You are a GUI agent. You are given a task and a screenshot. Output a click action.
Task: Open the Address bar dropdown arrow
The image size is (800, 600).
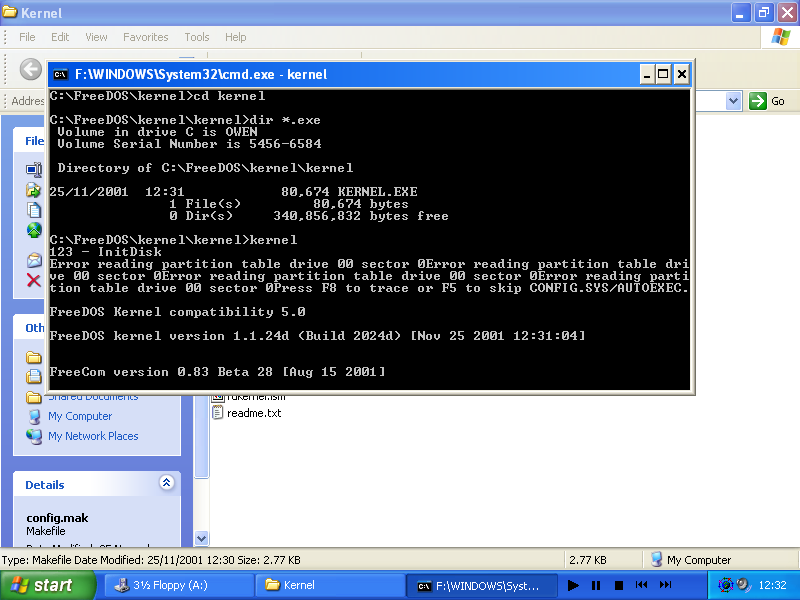tap(733, 101)
